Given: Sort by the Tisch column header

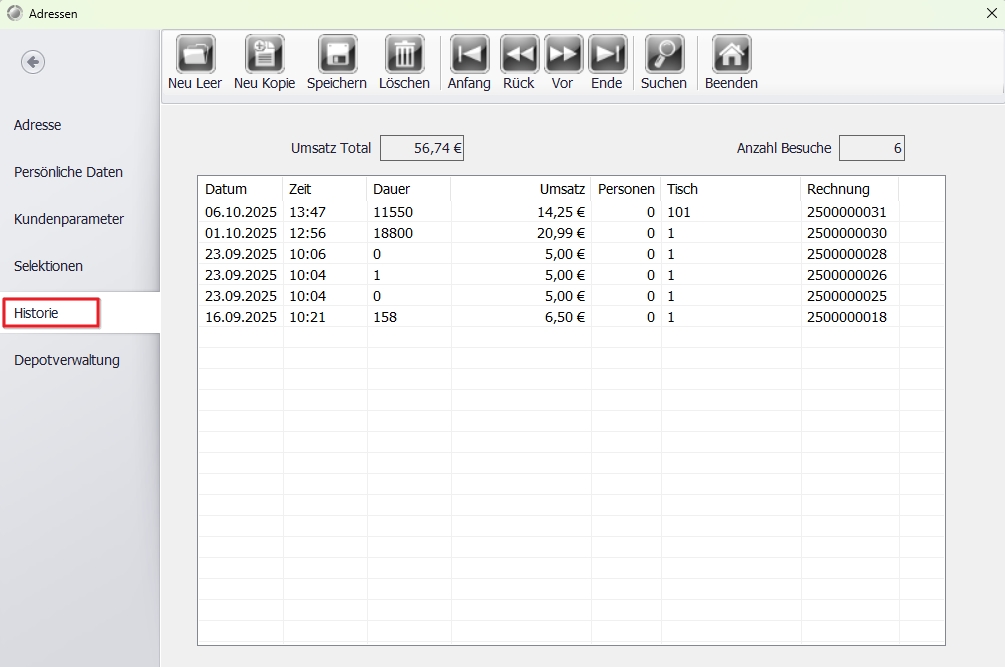Looking at the screenshot, I should coord(731,189).
